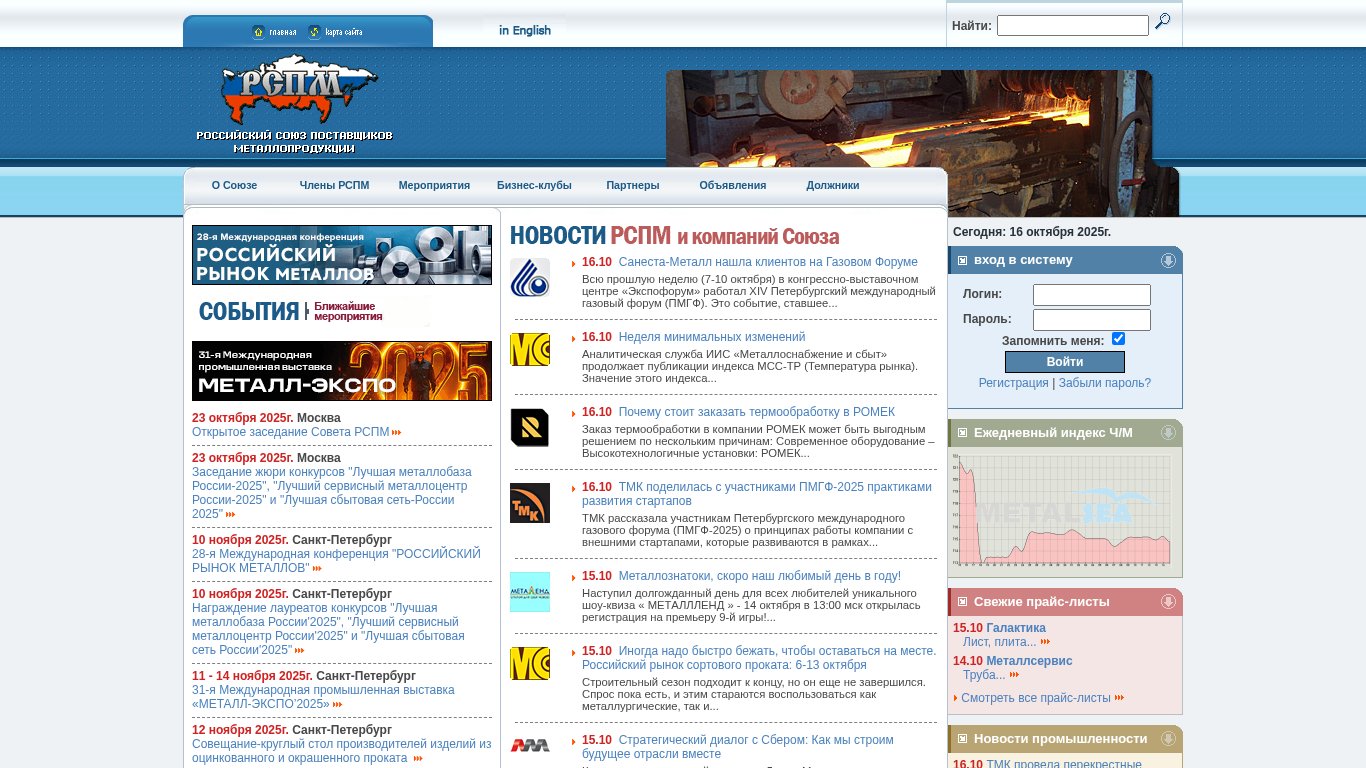Click arrow after Лист, плита price list
Image resolution: width=1366 pixels, height=768 pixels.
(1046, 642)
